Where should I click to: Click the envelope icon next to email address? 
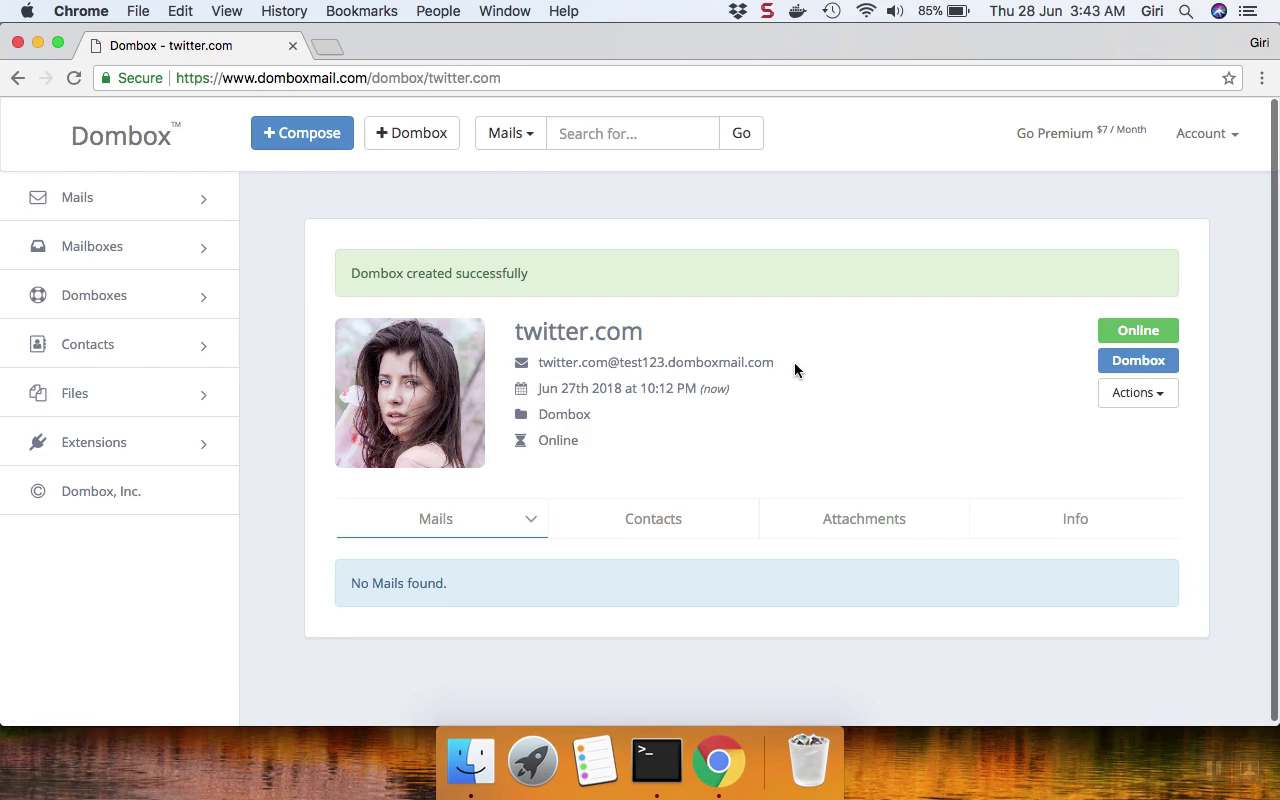521,363
